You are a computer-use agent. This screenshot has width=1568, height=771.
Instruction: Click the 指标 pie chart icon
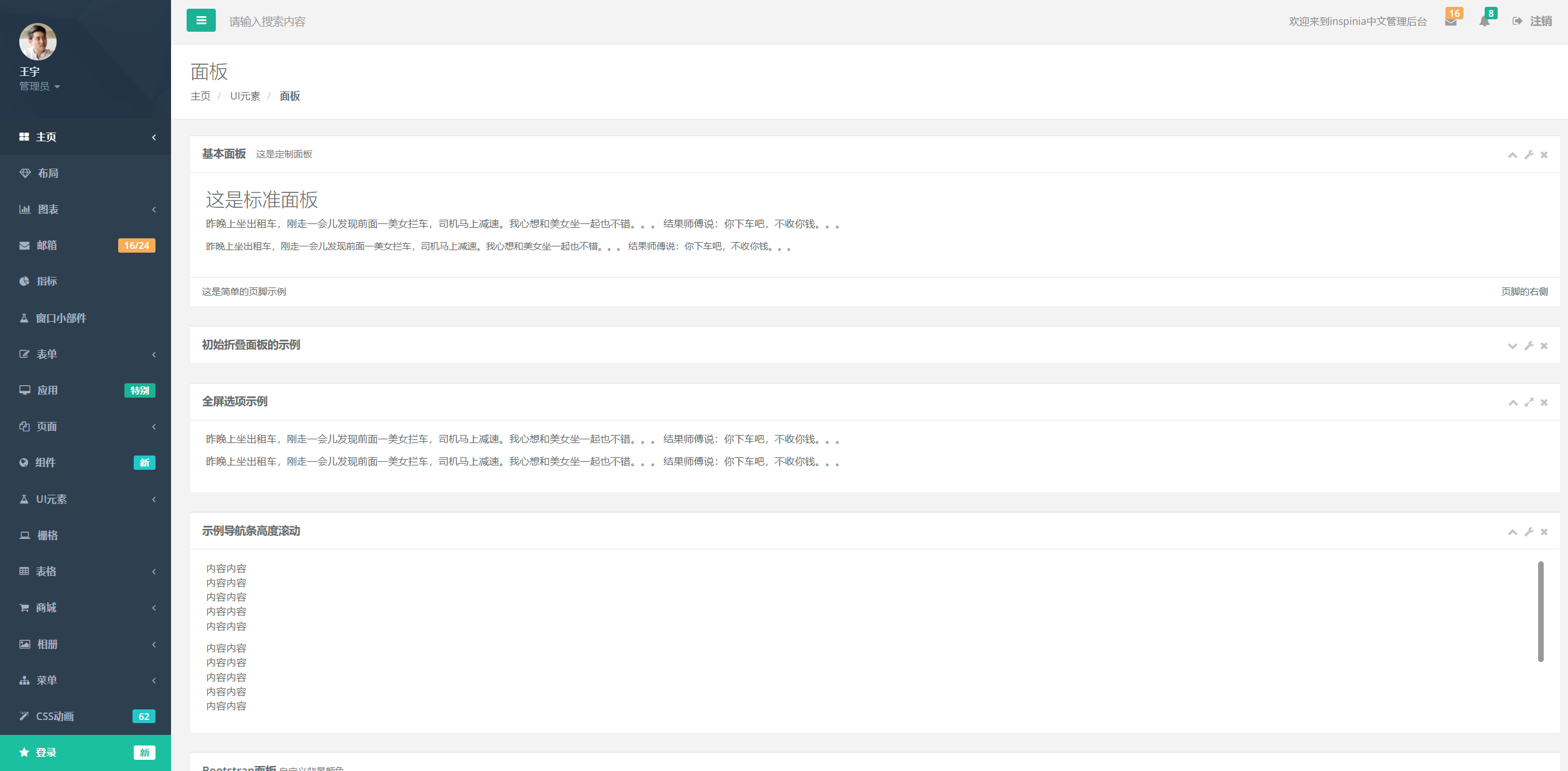[x=24, y=281]
